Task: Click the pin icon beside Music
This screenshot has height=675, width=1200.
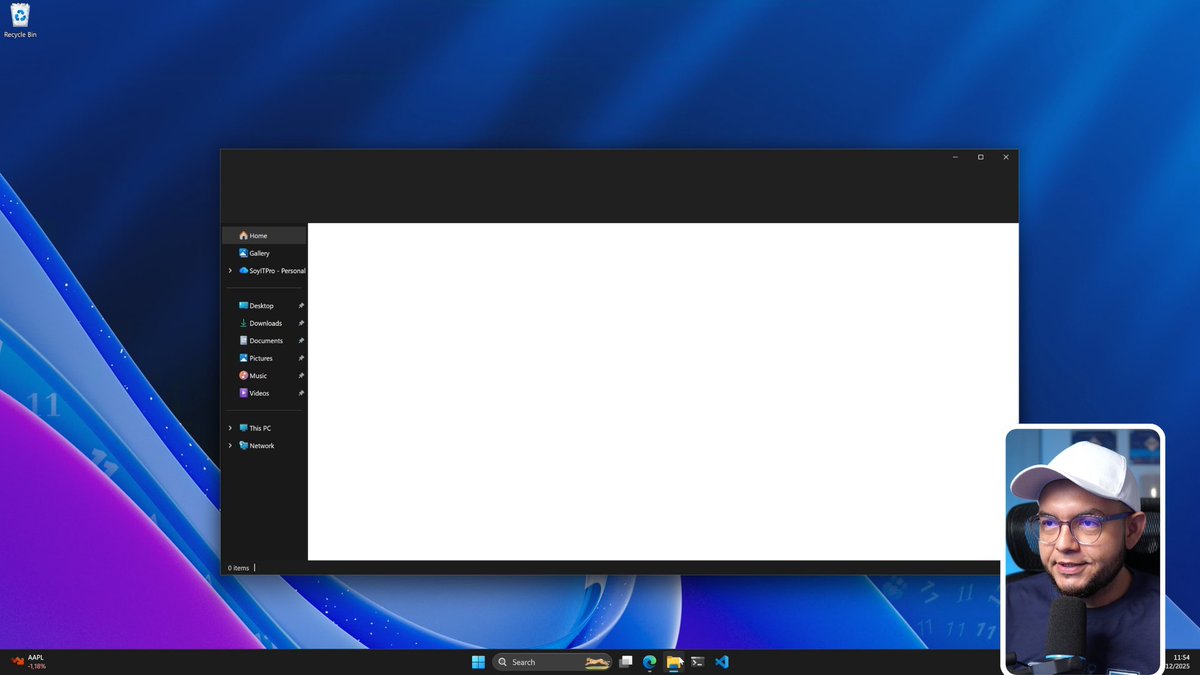Action: (x=301, y=376)
